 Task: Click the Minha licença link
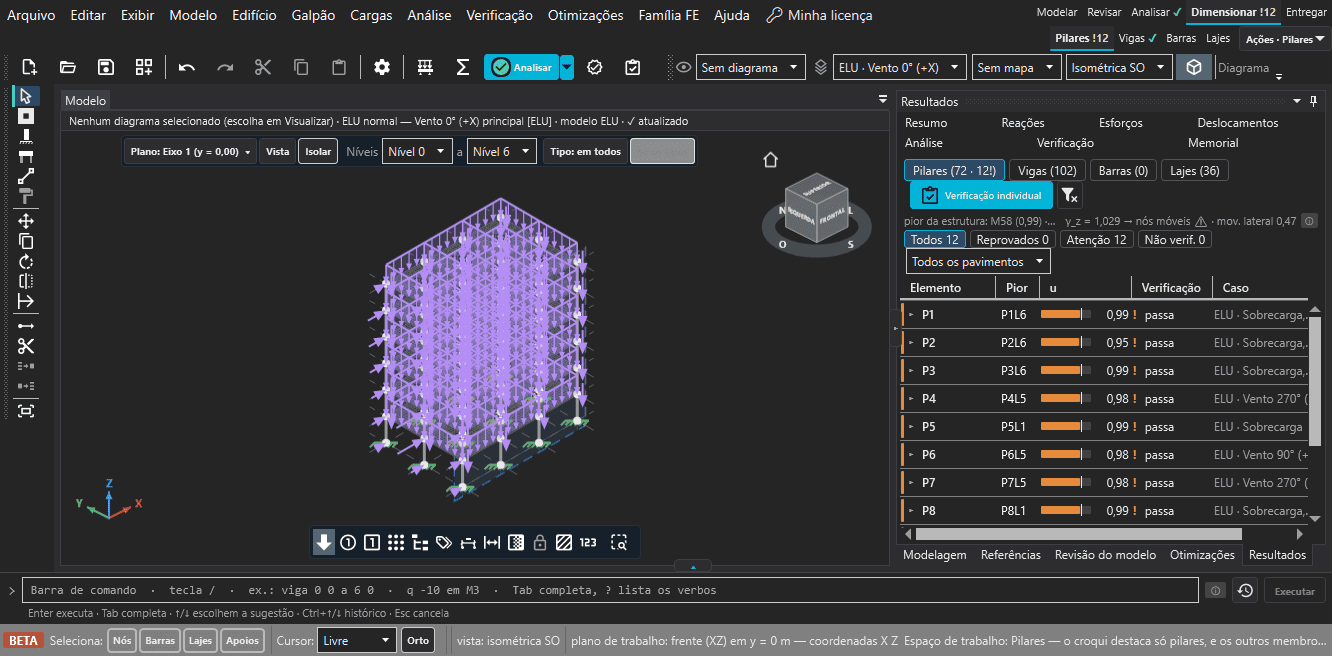[x=819, y=15]
